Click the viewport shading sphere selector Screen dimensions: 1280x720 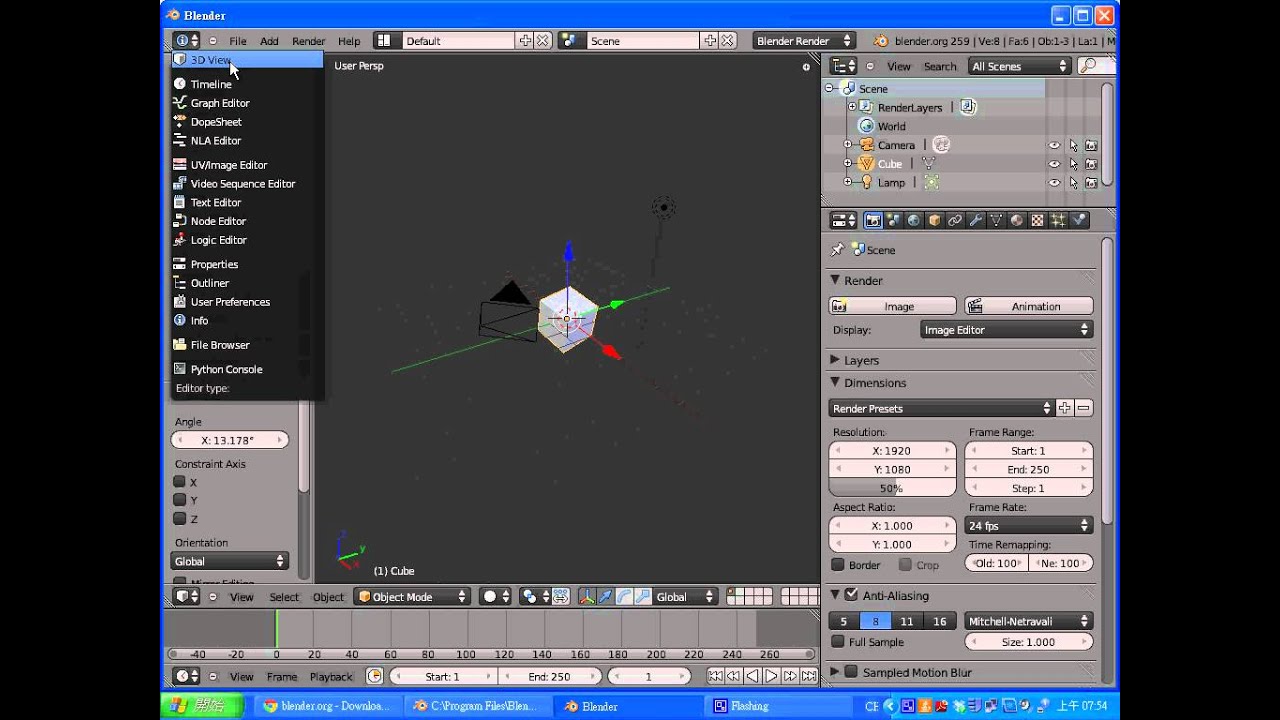(496, 597)
